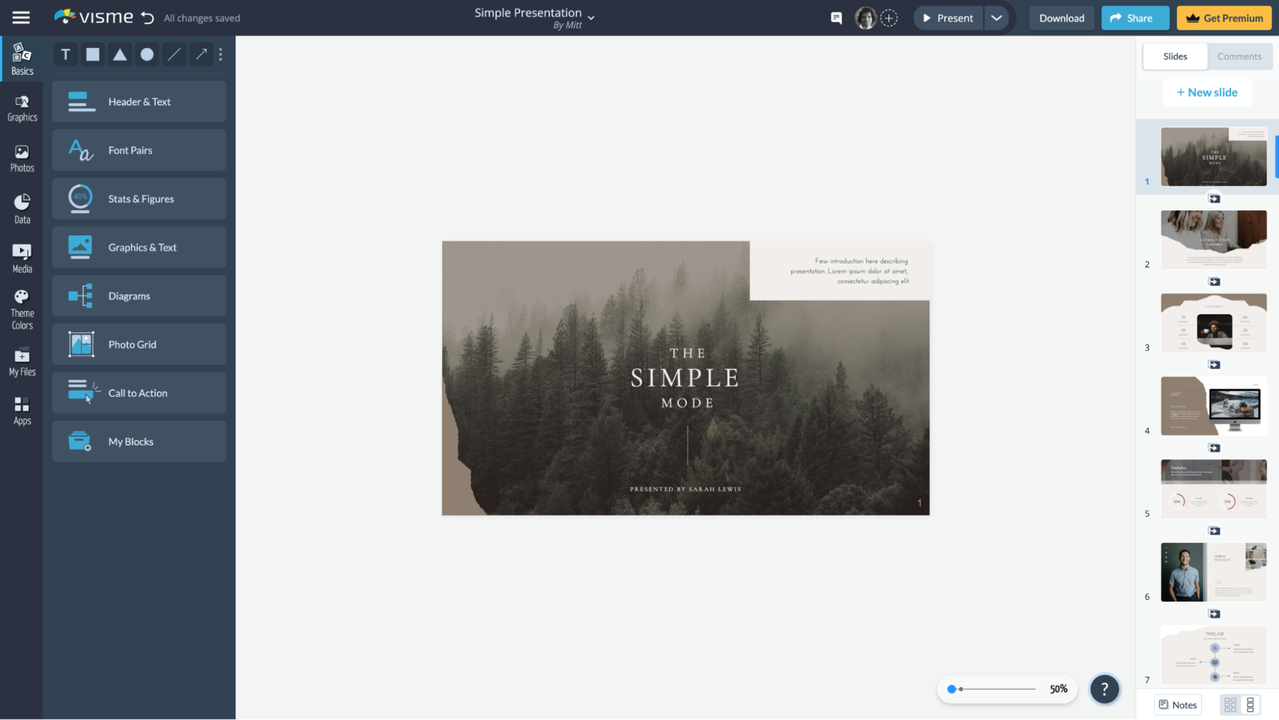Click the Present button
This screenshot has height=720, width=1279.
[x=948, y=18]
